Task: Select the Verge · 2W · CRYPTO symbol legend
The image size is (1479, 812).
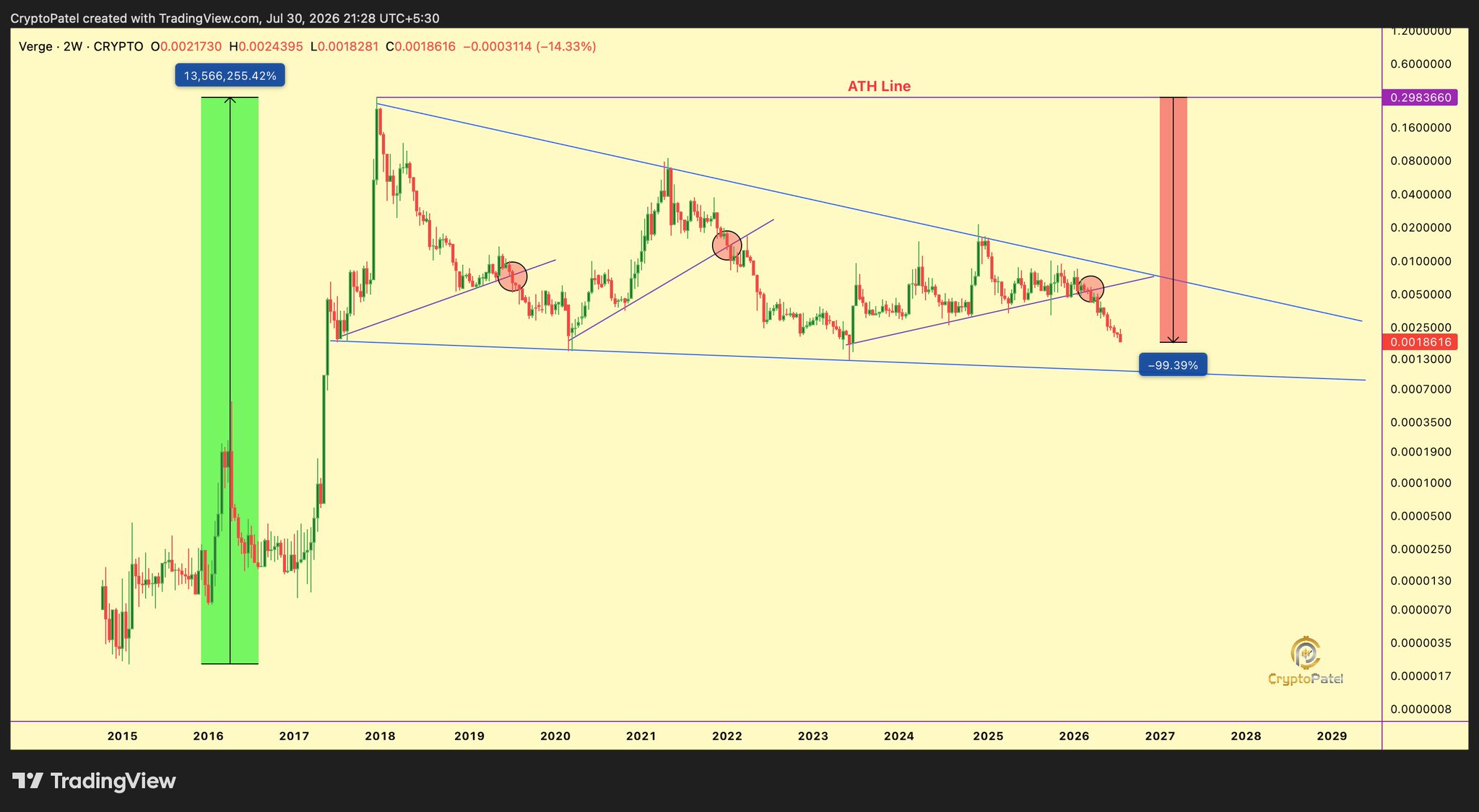Action: 81,47
